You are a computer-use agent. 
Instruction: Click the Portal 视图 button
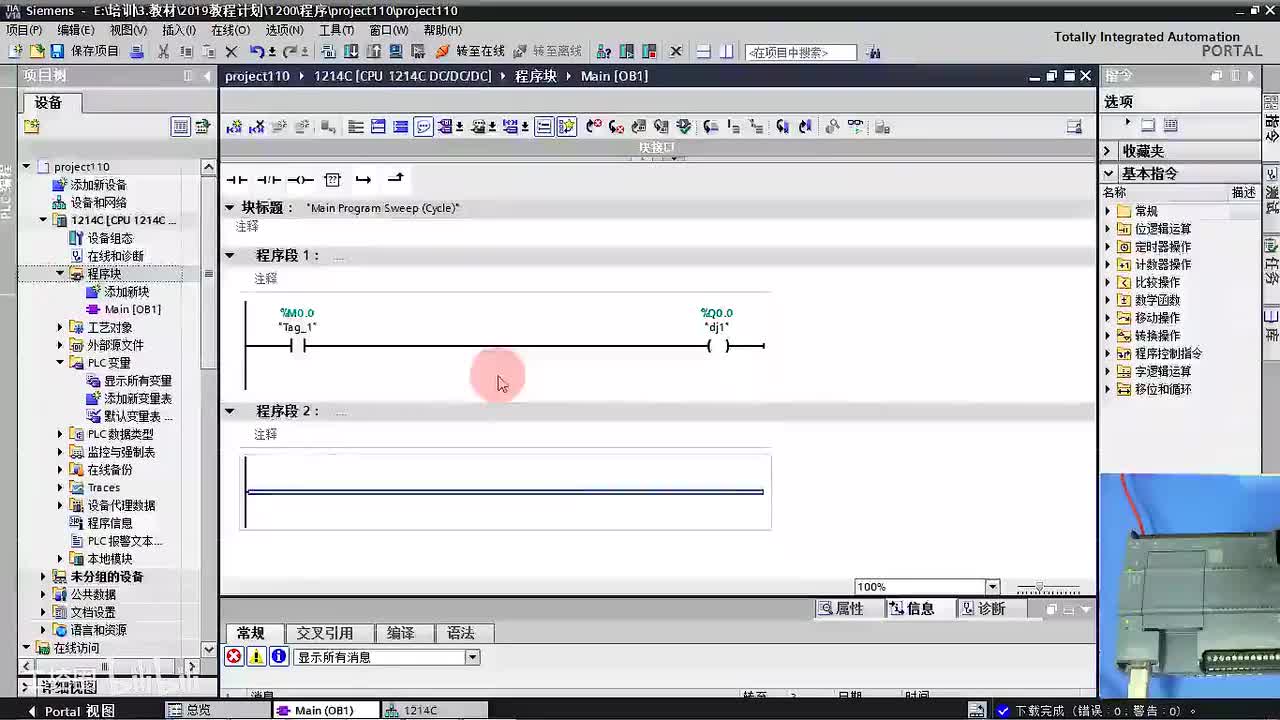[x=72, y=711]
